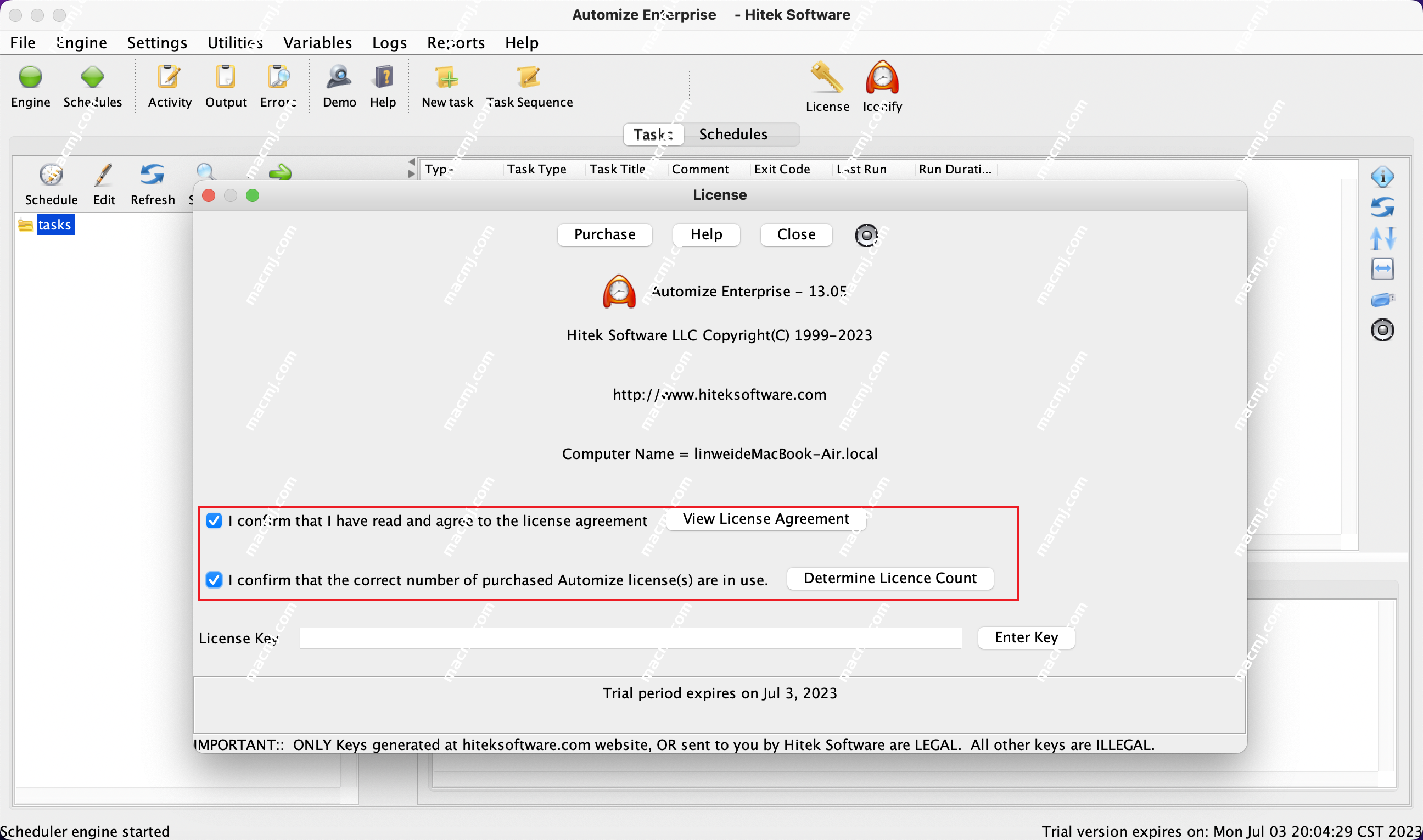
Task: Open the Logs menu
Action: pos(389,42)
